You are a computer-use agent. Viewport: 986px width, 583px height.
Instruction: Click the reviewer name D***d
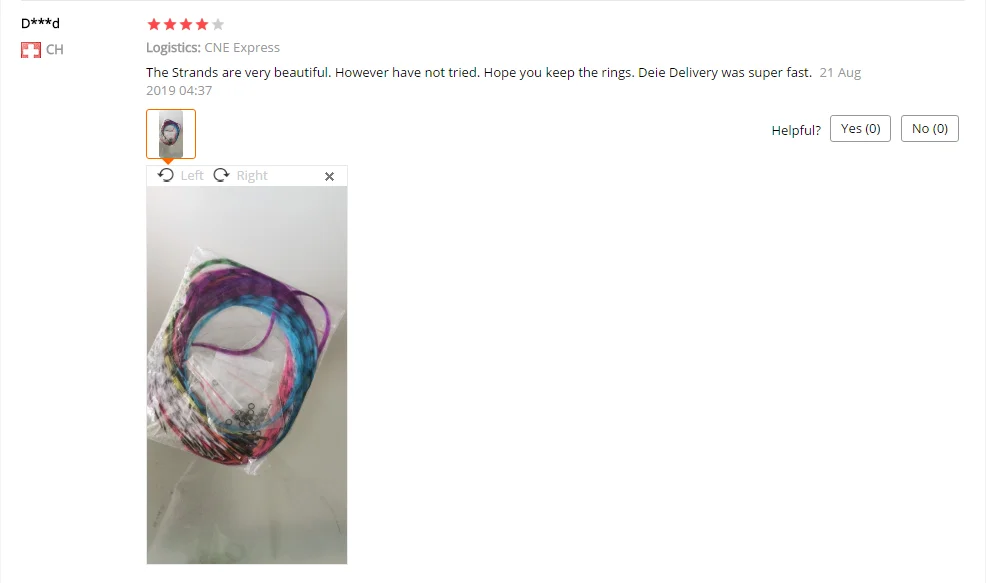[40, 23]
